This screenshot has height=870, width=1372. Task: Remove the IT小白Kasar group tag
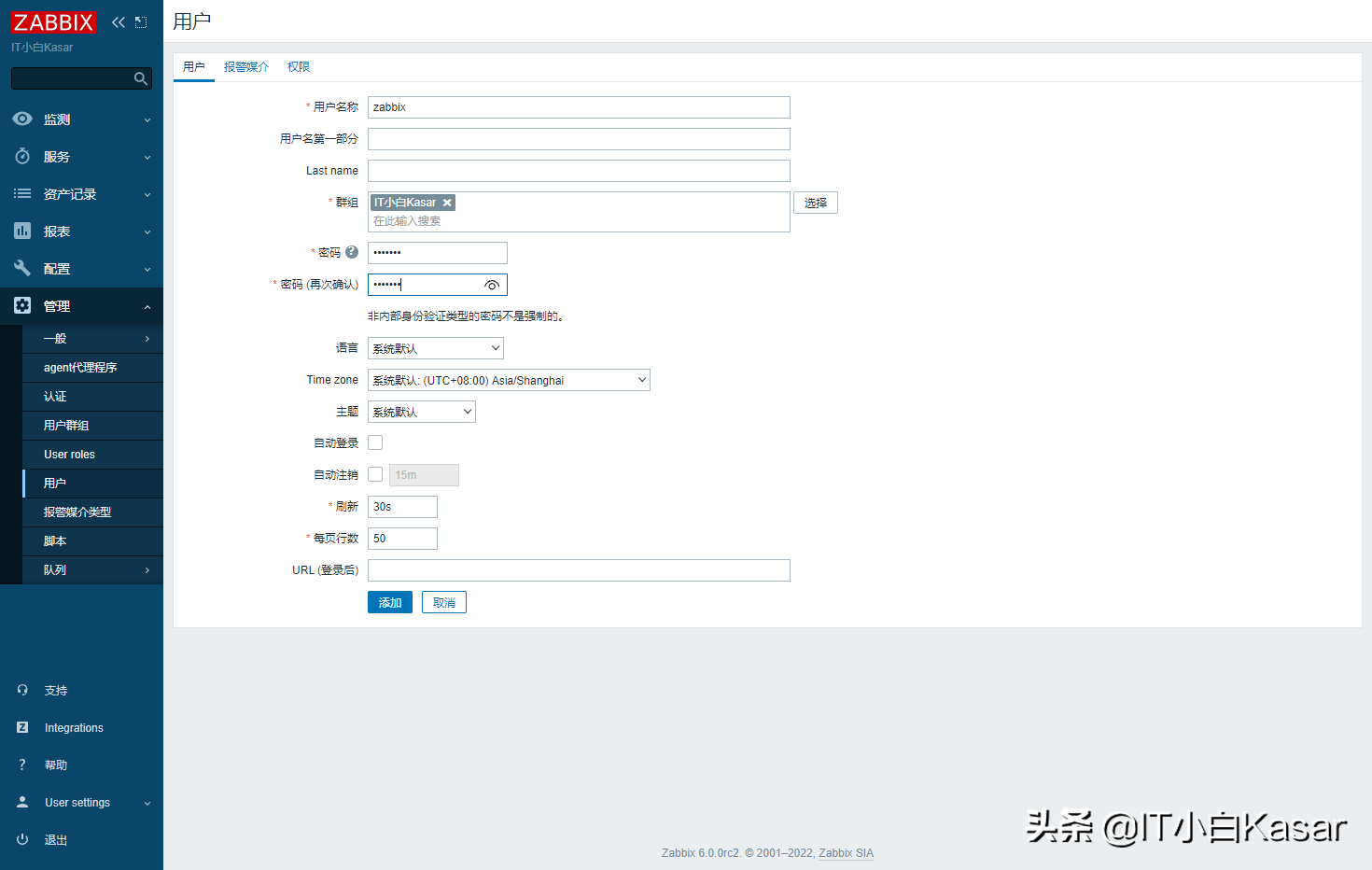coord(447,203)
